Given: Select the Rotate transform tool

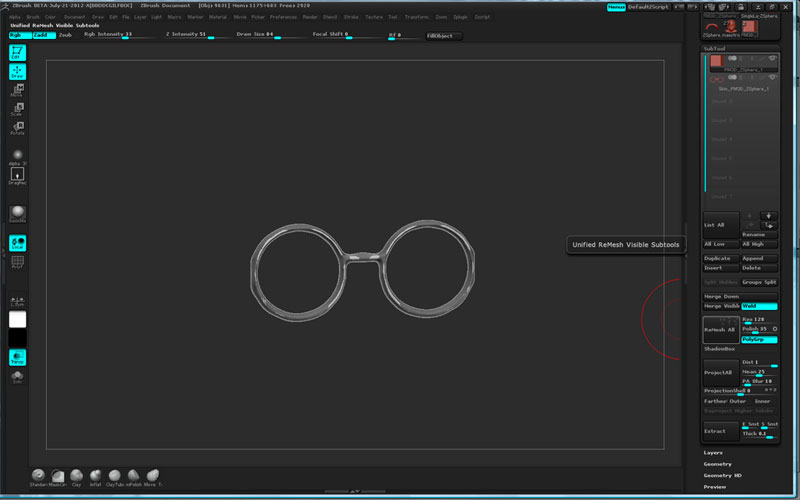Looking at the screenshot, I should coord(17,128).
